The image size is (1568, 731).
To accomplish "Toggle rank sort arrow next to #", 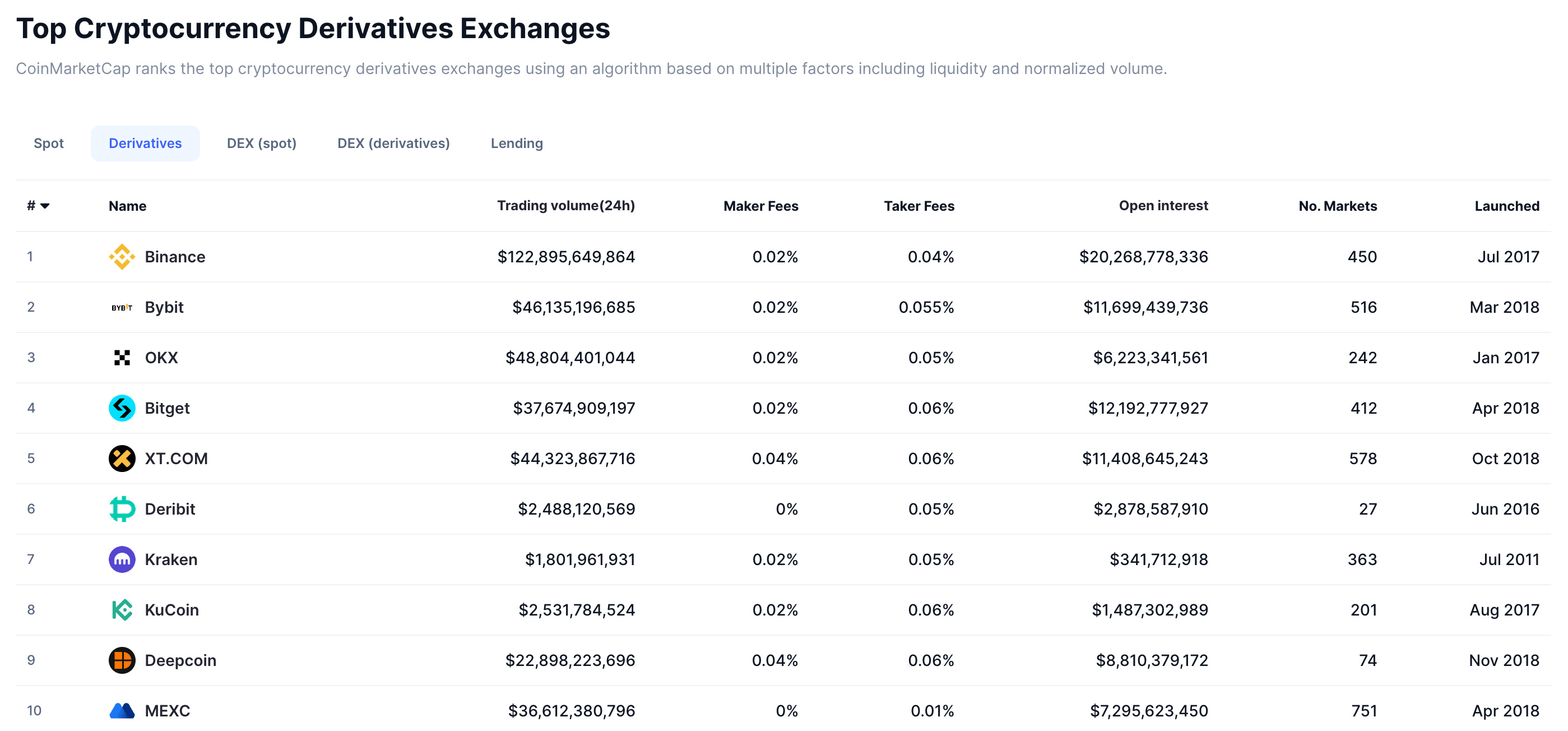I will [x=44, y=206].
